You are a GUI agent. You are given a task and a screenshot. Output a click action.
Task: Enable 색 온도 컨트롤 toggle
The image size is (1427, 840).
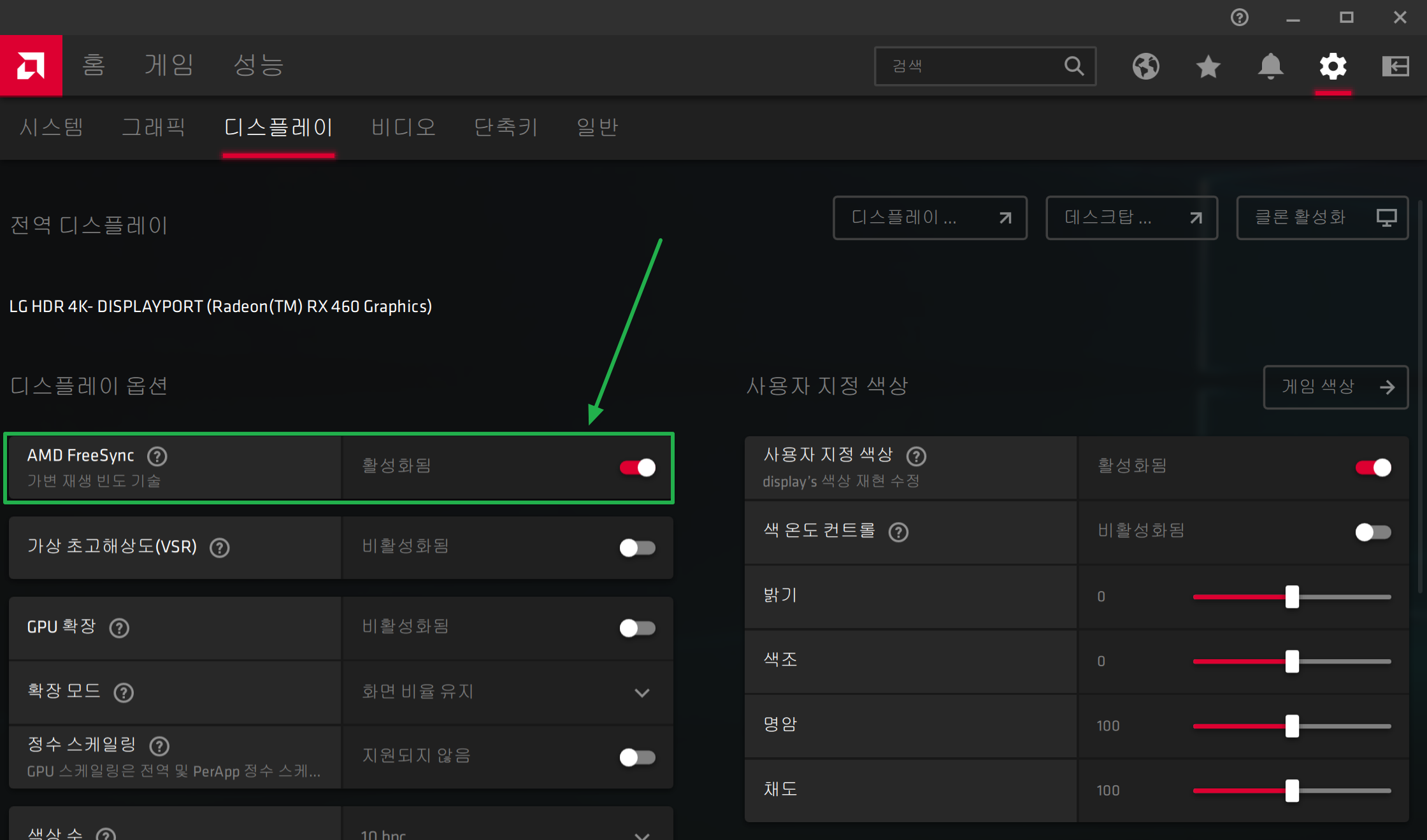(1373, 532)
